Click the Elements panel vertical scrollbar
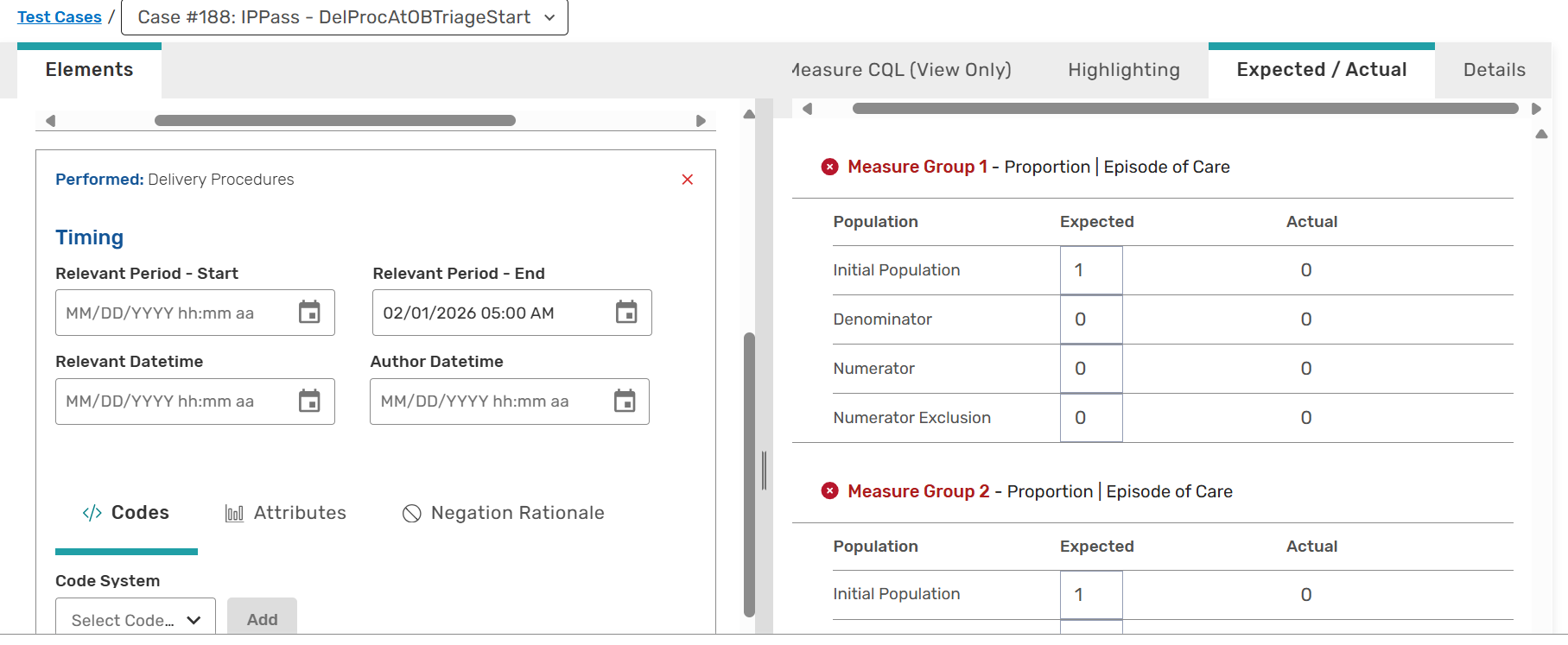The image size is (1568, 645). pos(749,475)
